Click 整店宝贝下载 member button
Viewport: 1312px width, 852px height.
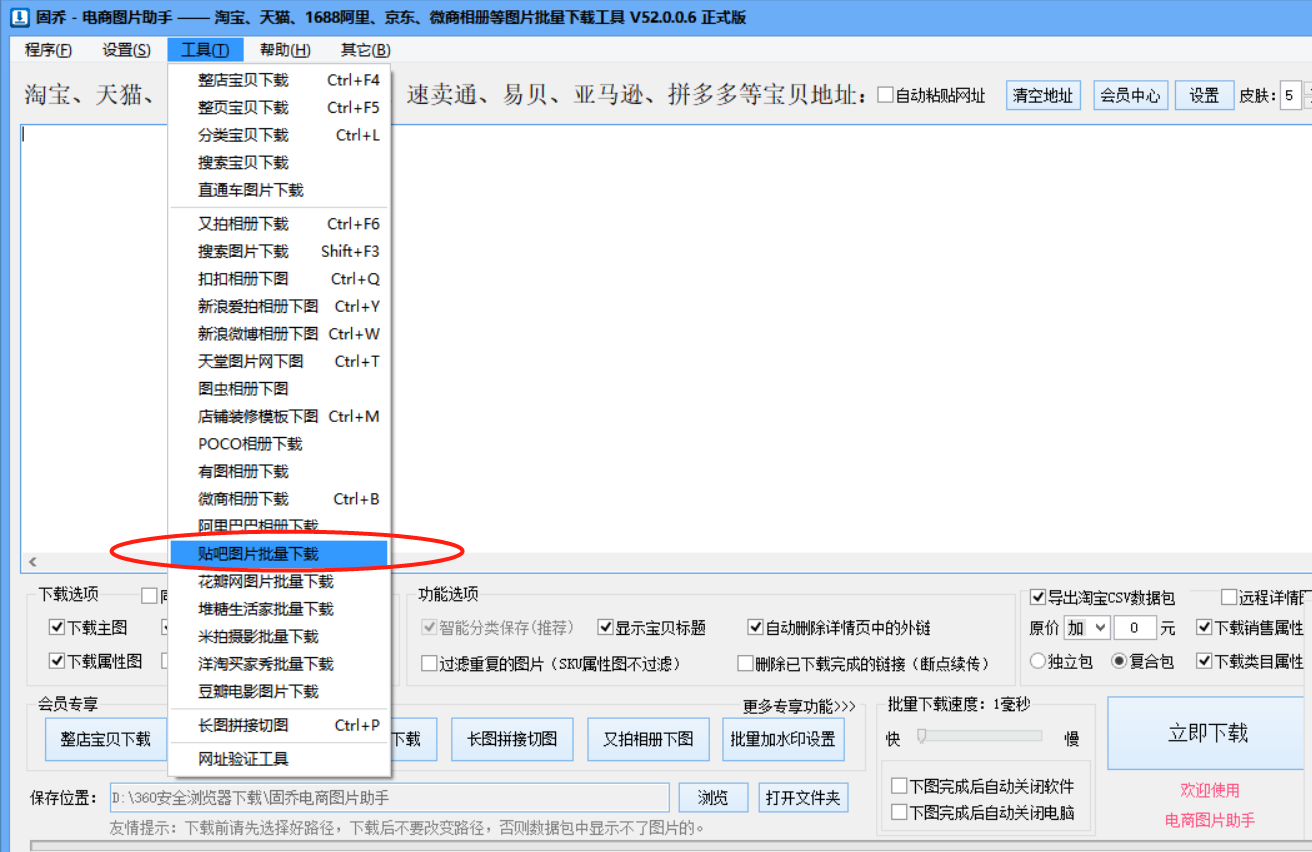pyautogui.click(x=106, y=740)
